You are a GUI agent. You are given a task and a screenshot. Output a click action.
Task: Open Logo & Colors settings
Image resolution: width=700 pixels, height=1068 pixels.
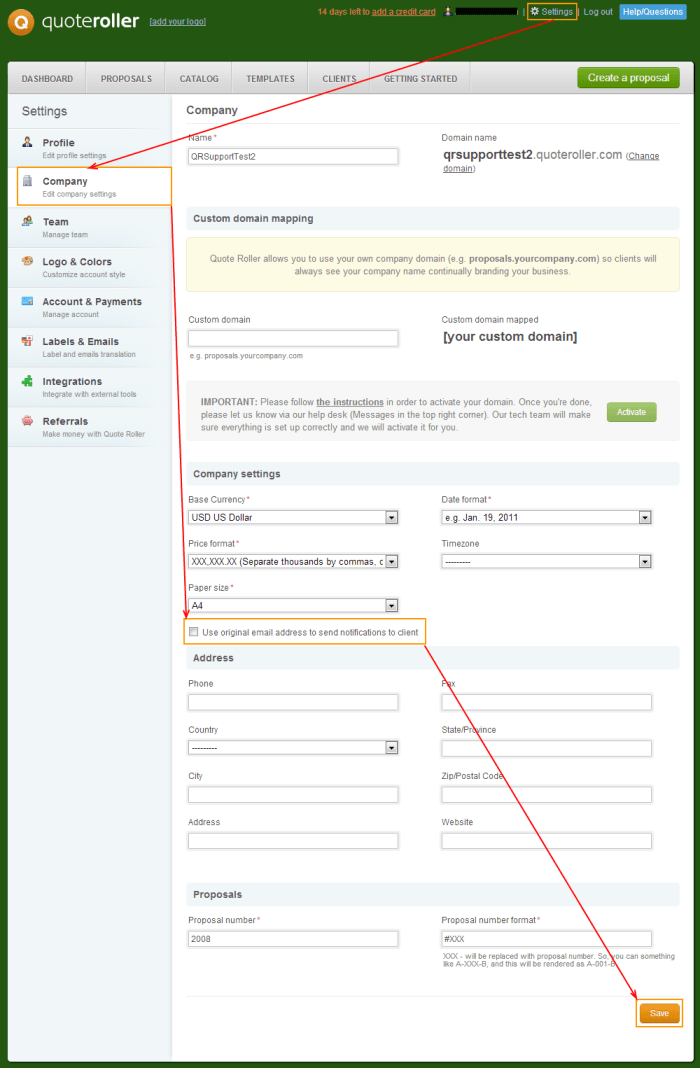click(x=90, y=267)
